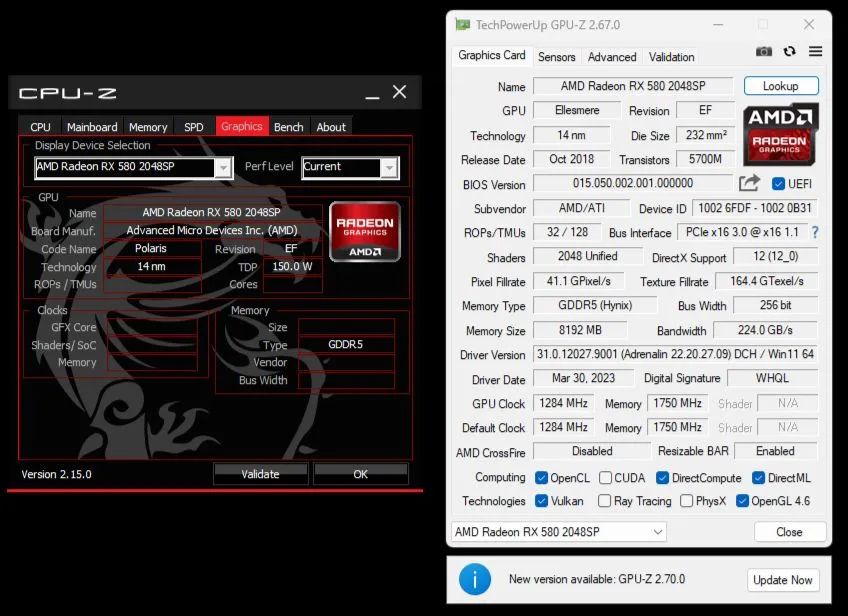Close the CPU-Z window

coord(400,92)
